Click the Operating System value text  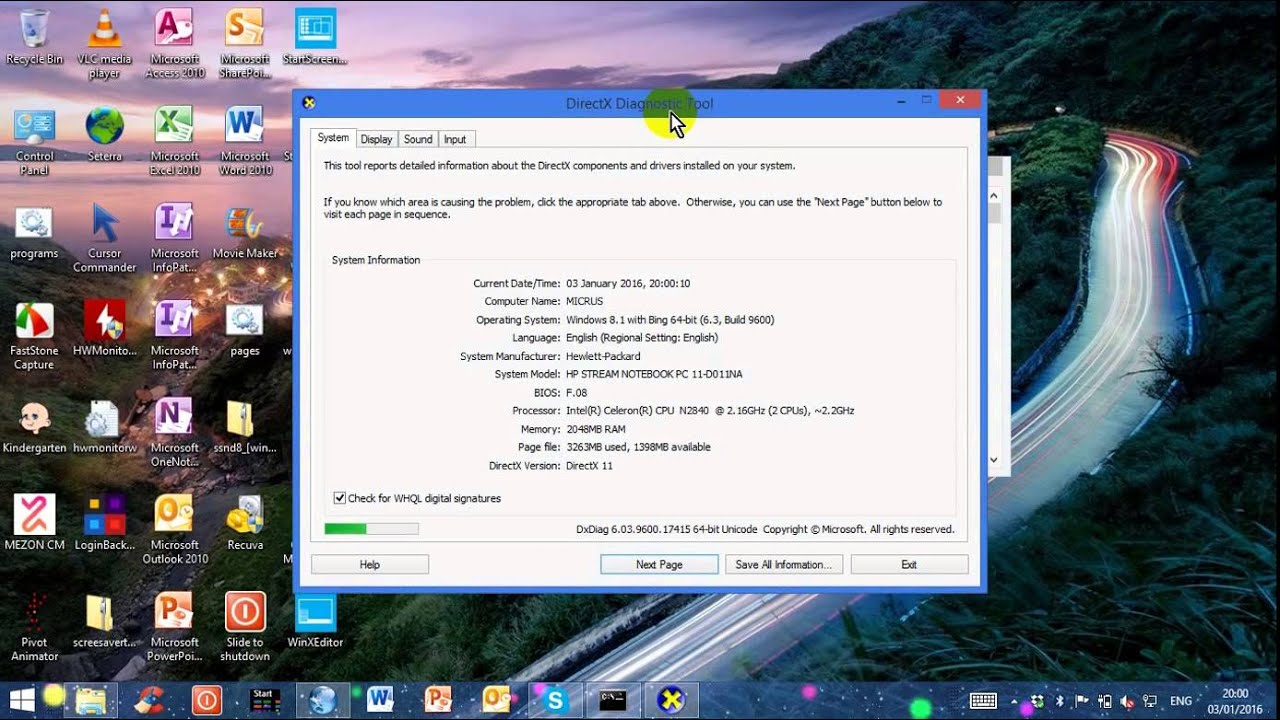pos(670,320)
